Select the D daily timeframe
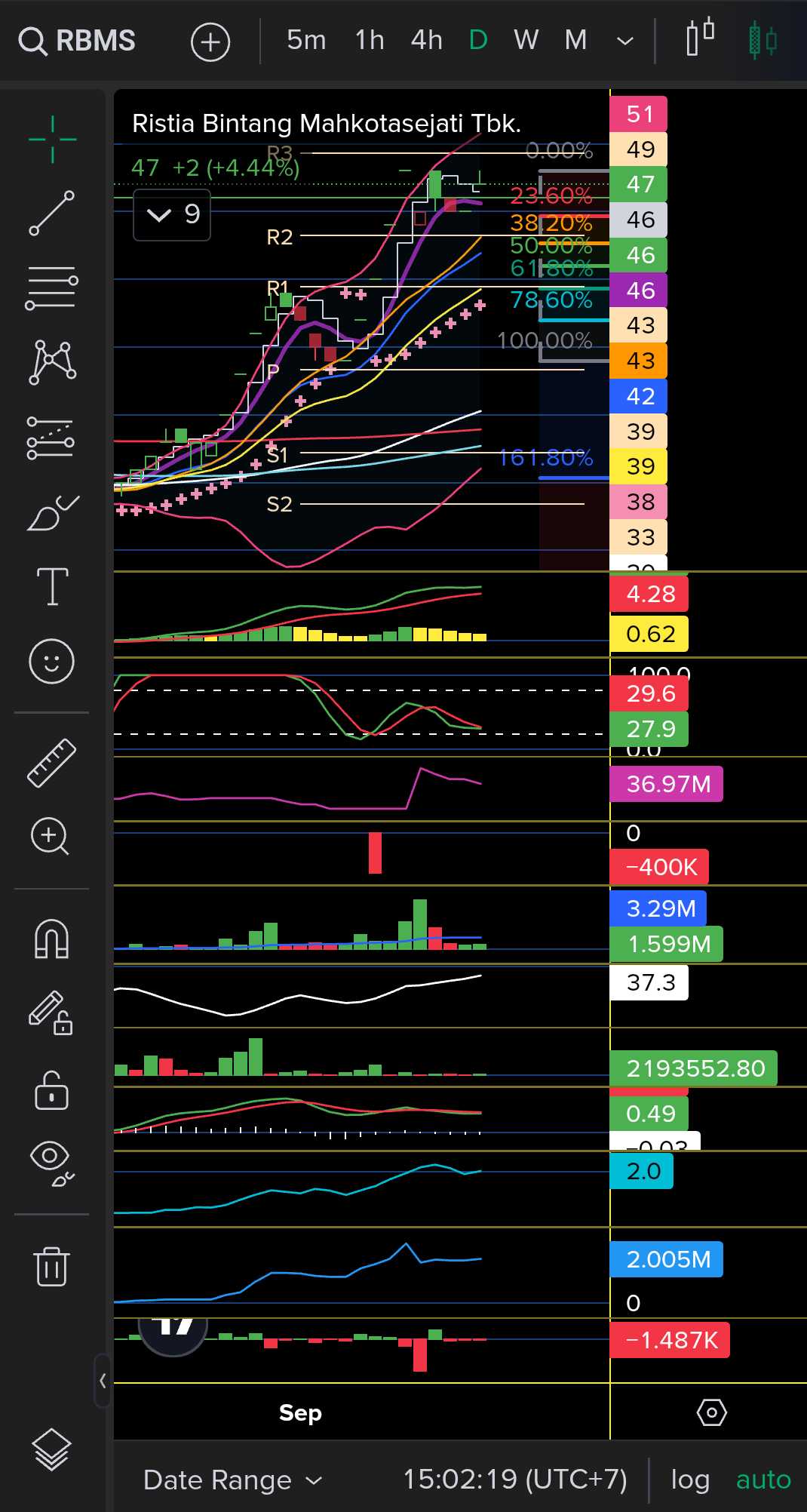Image resolution: width=807 pixels, height=1512 pixels. click(x=478, y=40)
